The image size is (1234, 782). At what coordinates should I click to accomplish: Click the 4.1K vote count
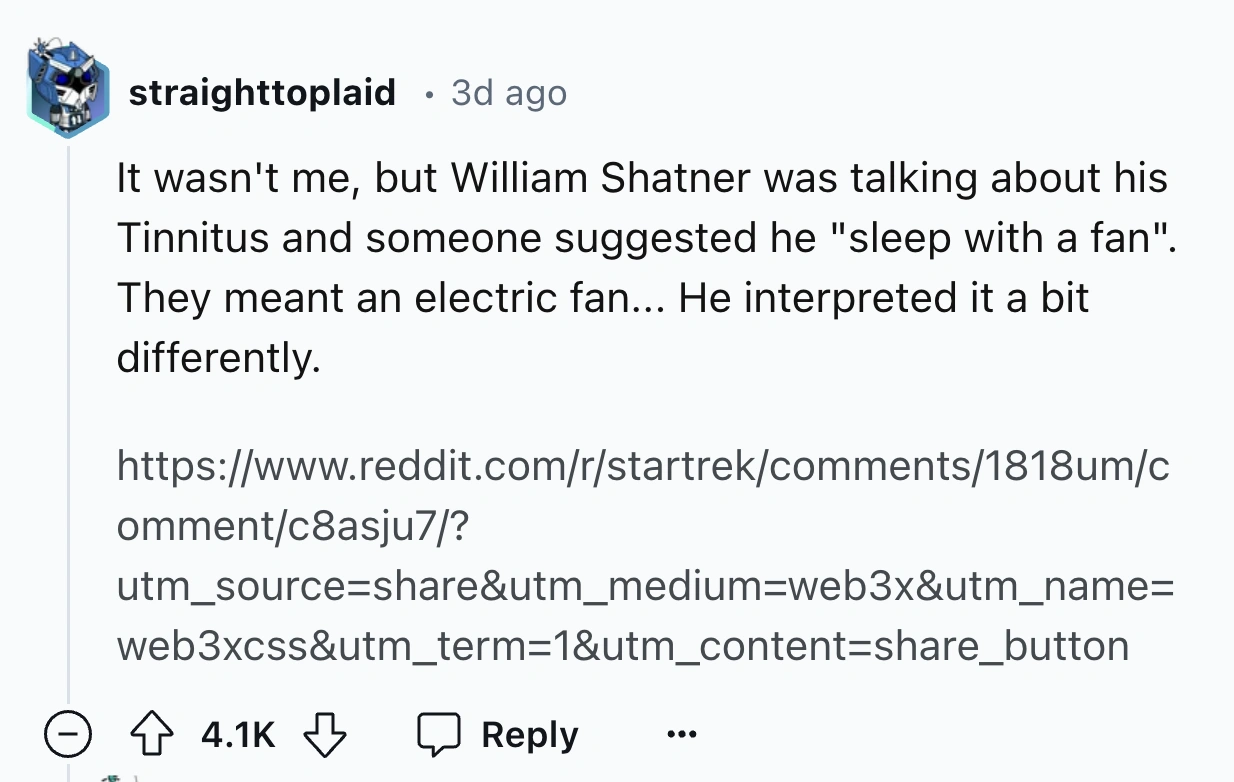click(x=238, y=736)
